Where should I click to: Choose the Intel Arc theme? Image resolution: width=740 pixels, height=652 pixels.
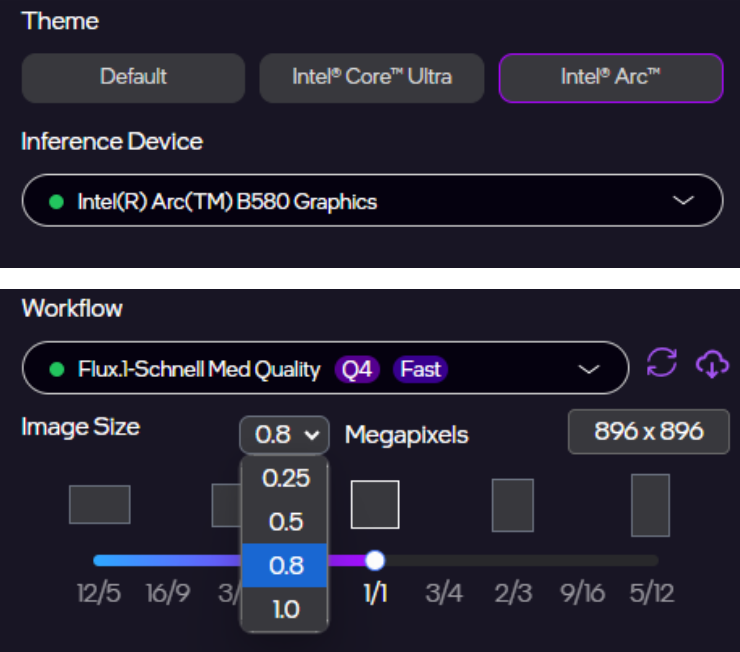(610, 77)
